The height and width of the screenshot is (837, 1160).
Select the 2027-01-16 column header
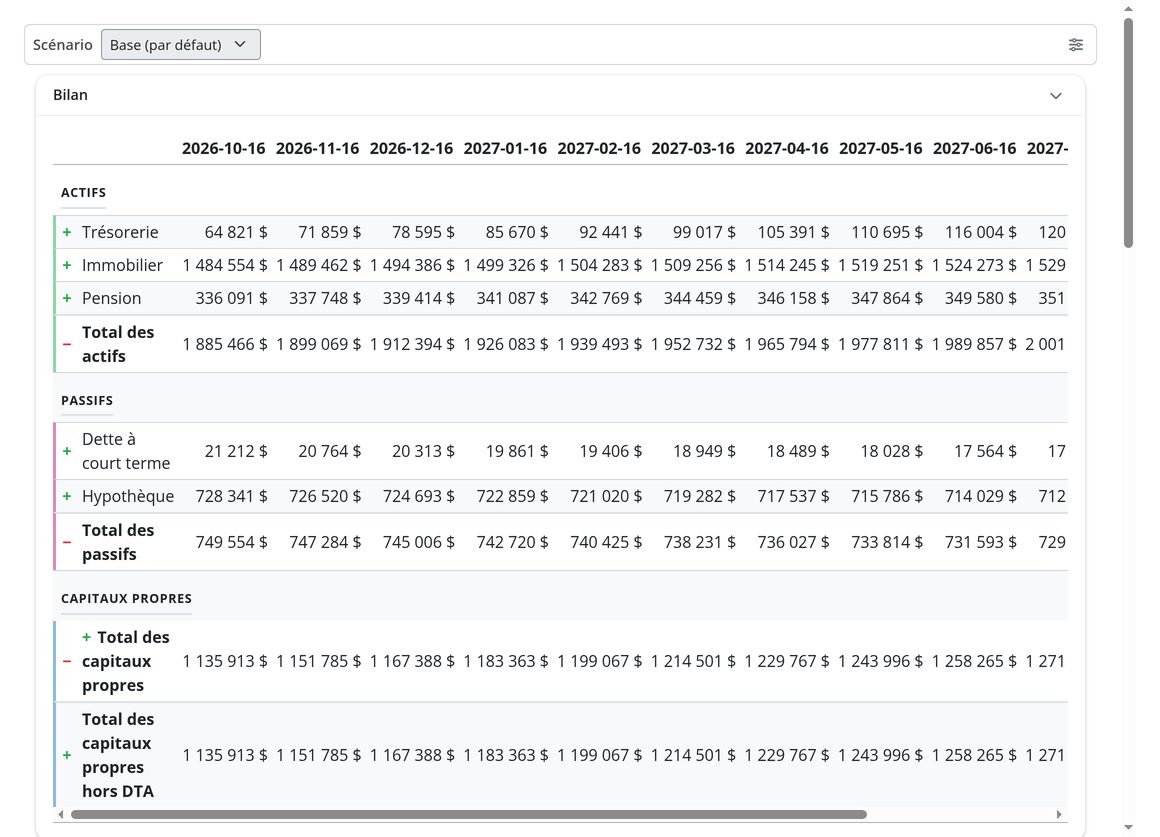tap(505, 148)
